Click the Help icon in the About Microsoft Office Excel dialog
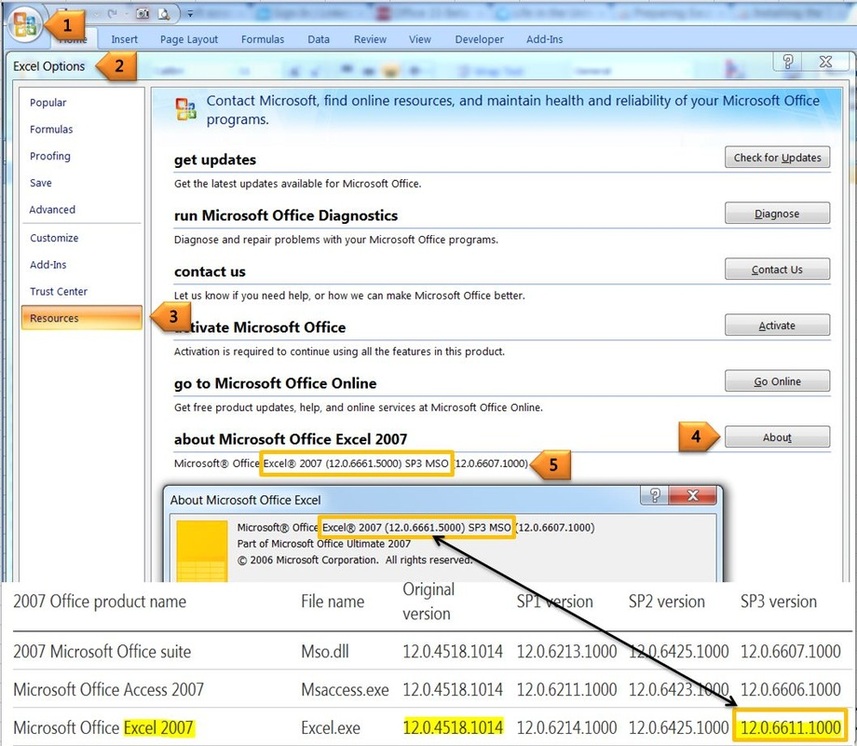The image size is (857, 746). 654,495
